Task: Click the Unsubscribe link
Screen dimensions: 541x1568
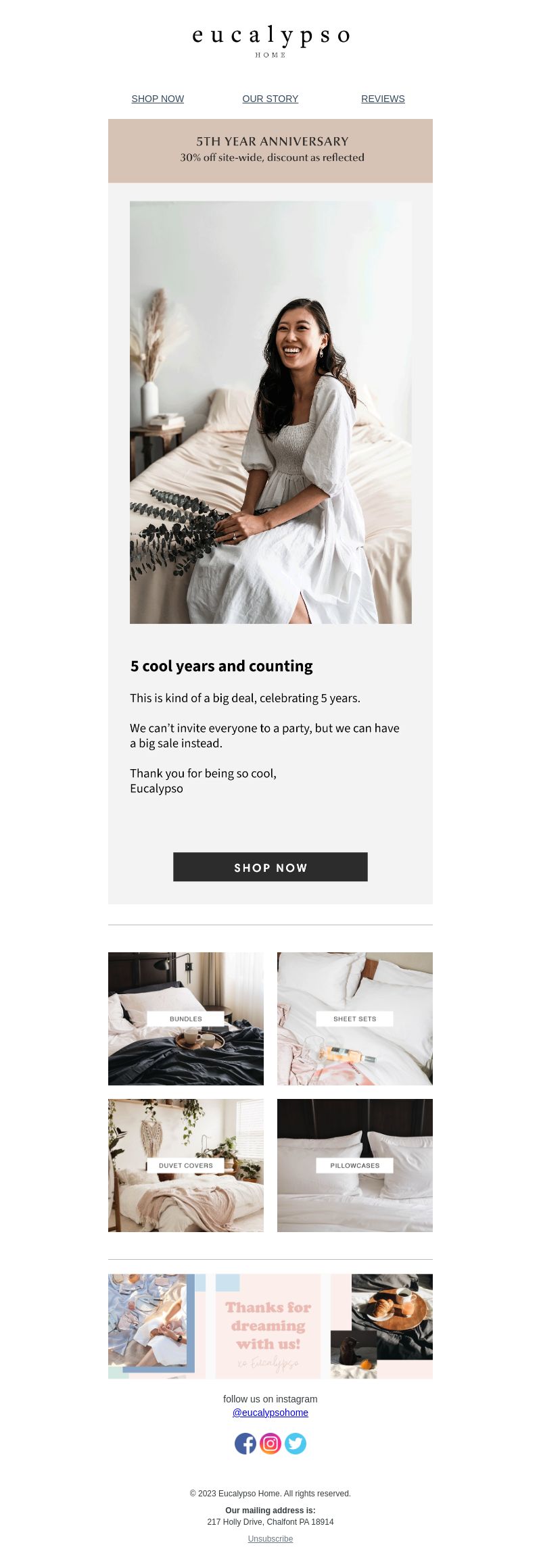Action: (x=270, y=1539)
